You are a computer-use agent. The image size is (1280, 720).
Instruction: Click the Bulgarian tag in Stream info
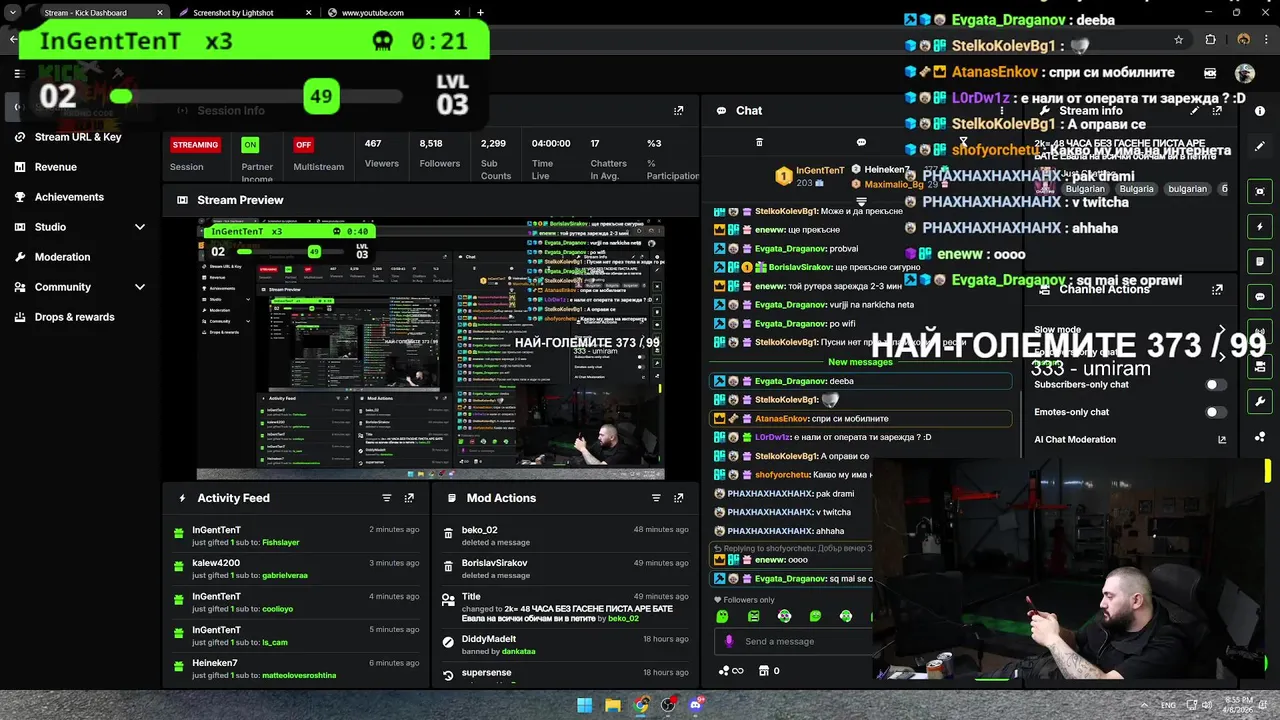1084,189
